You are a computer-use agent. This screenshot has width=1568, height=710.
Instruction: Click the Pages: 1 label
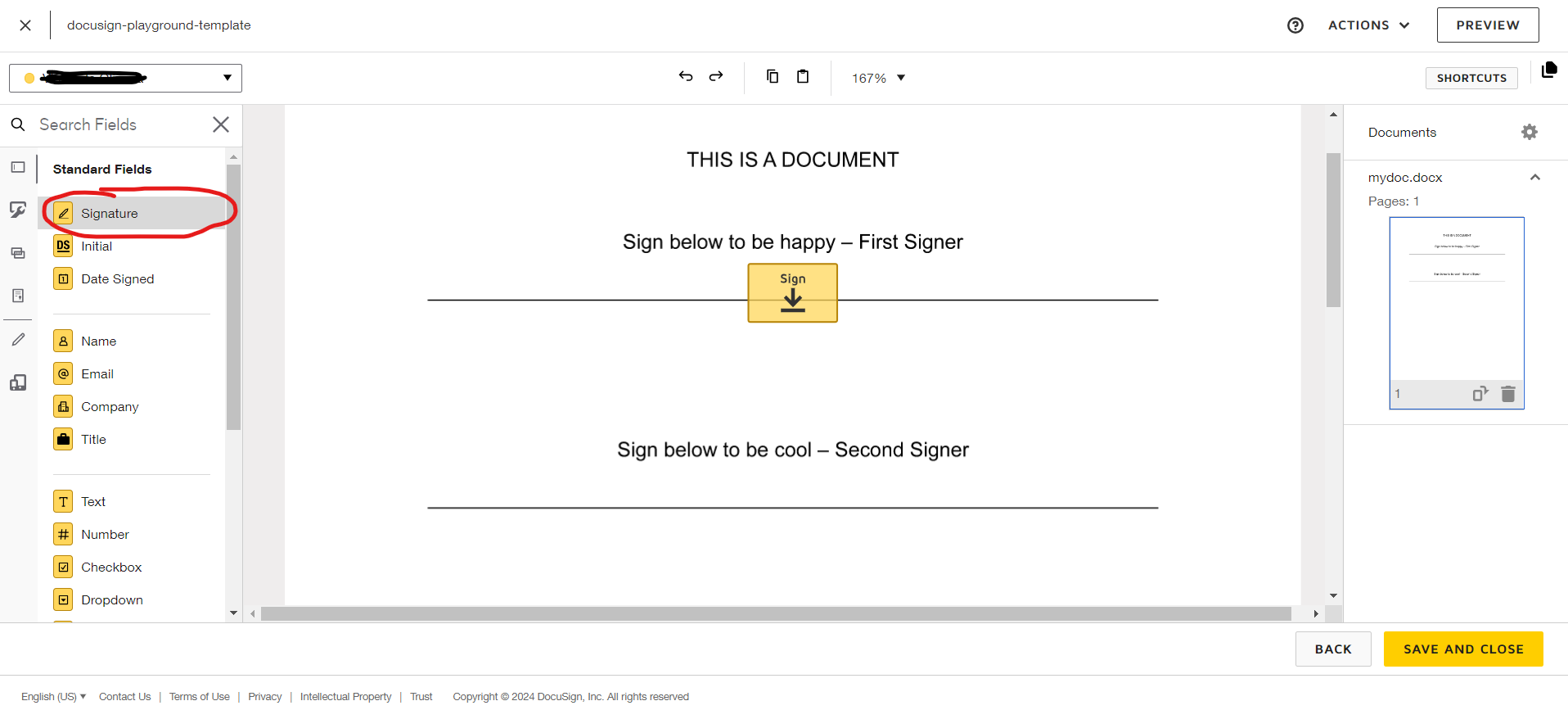pos(1394,201)
